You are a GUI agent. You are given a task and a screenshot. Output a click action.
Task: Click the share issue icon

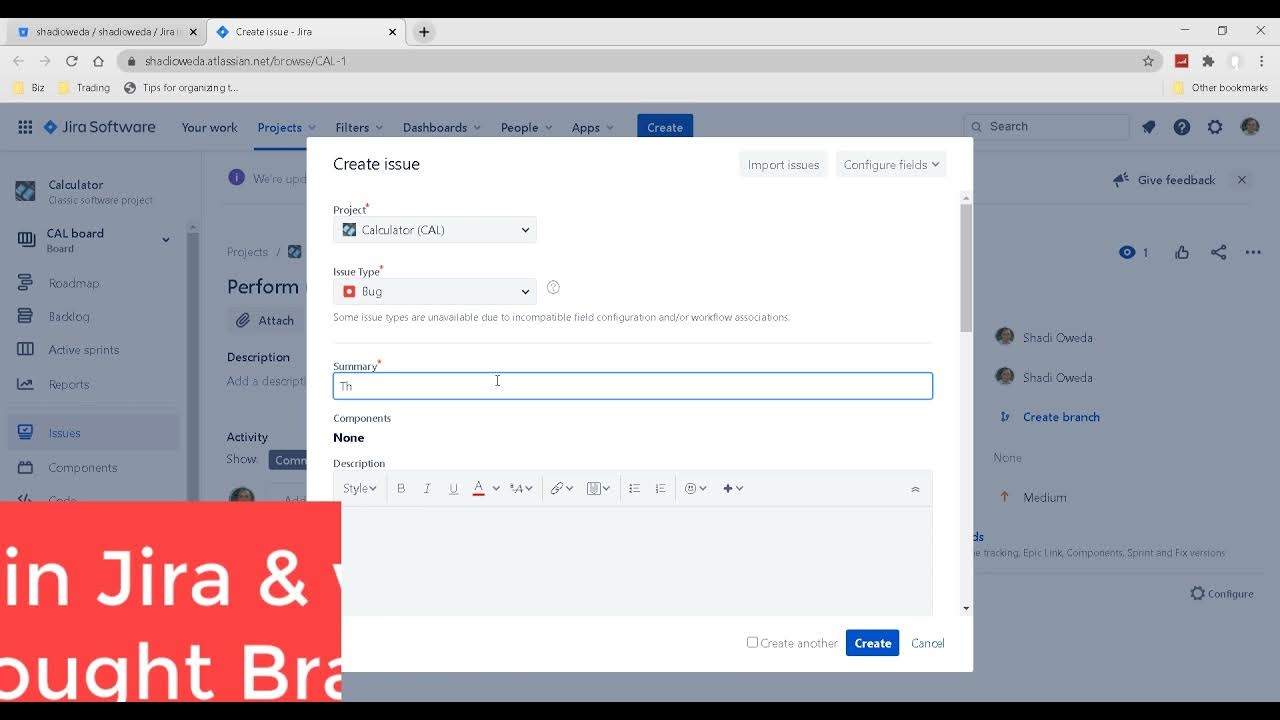point(1218,252)
